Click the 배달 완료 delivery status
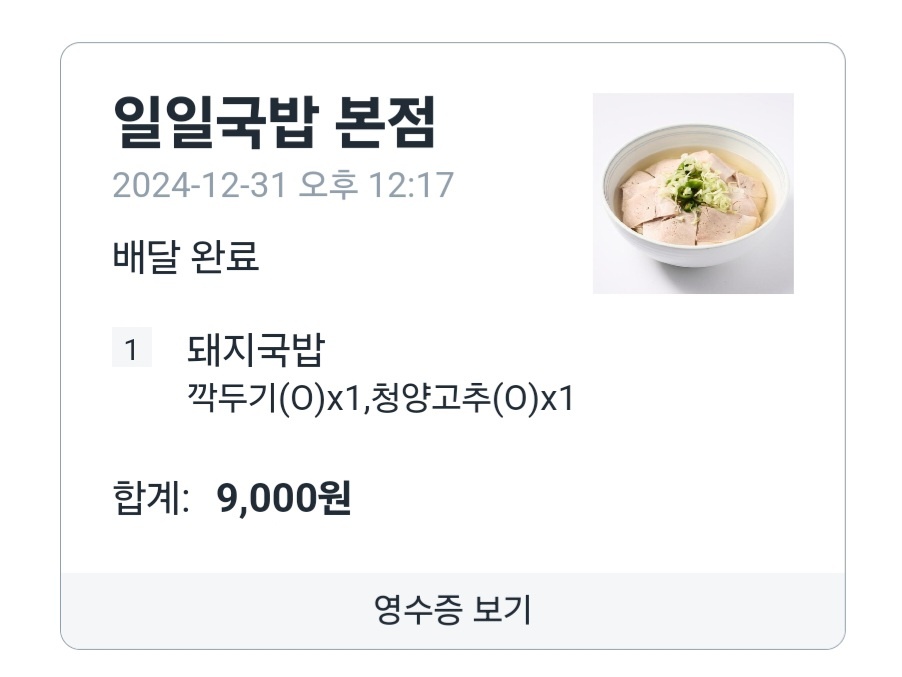The width and height of the screenshot is (902, 677). [186, 257]
